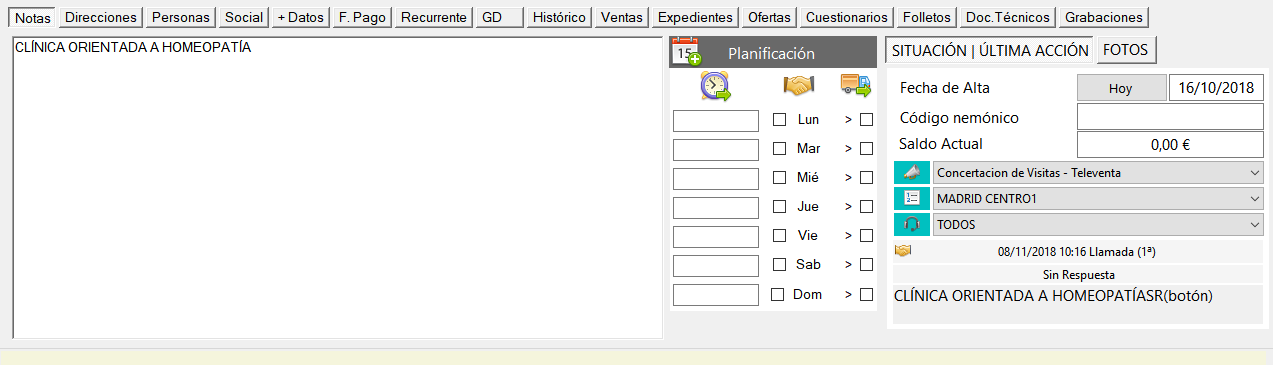Tick the right-side checkbox for Vie
1273x365 pixels.
[x=866, y=236]
